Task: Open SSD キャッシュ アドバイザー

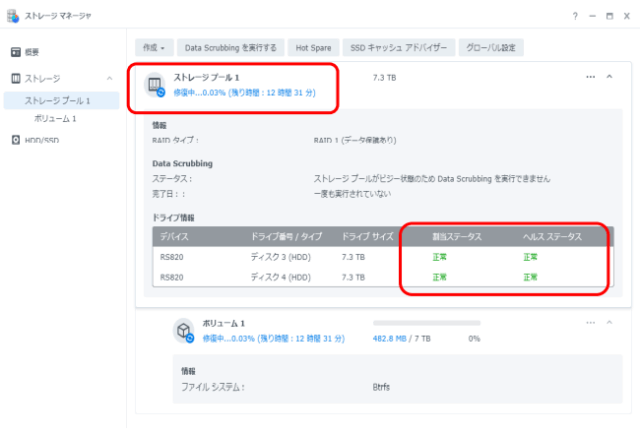Action: pos(398,47)
